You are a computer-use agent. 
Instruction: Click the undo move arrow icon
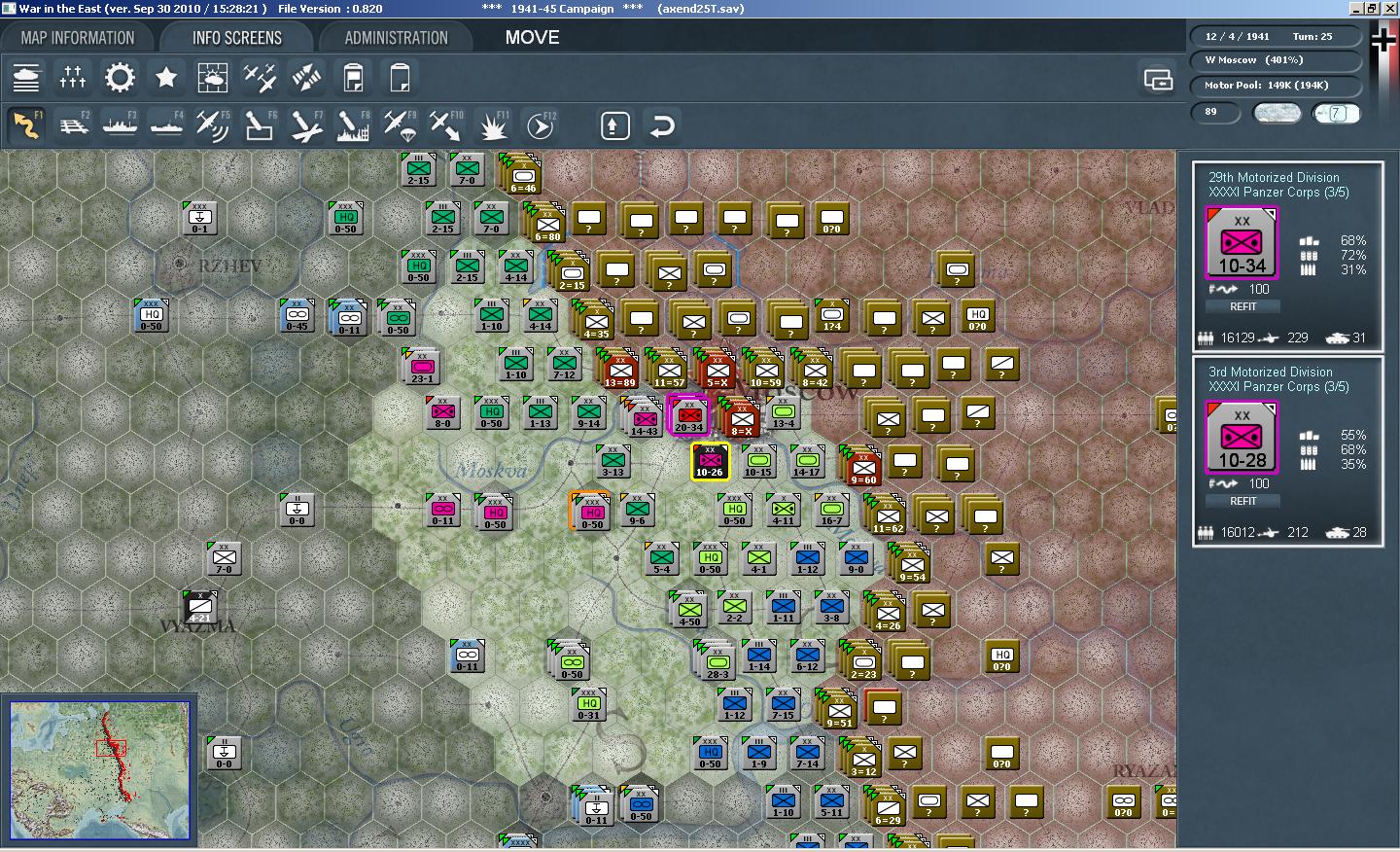click(x=662, y=126)
